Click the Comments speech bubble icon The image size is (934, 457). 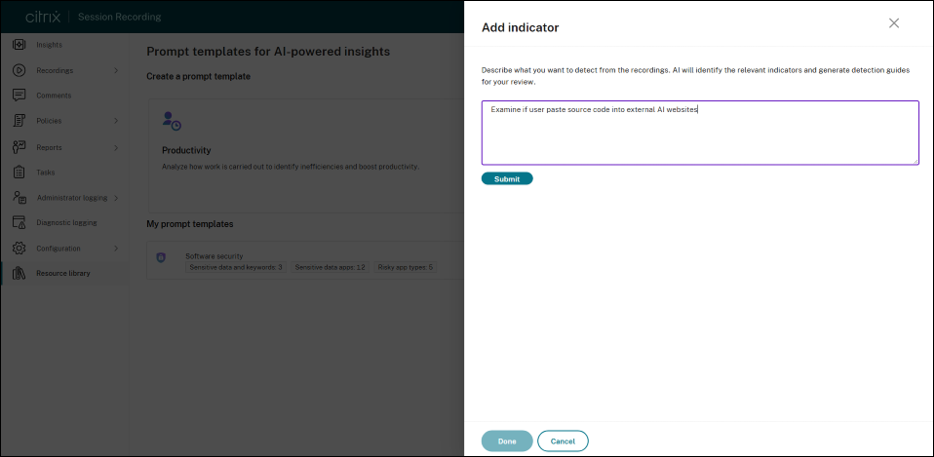pyautogui.click(x=19, y=95)
